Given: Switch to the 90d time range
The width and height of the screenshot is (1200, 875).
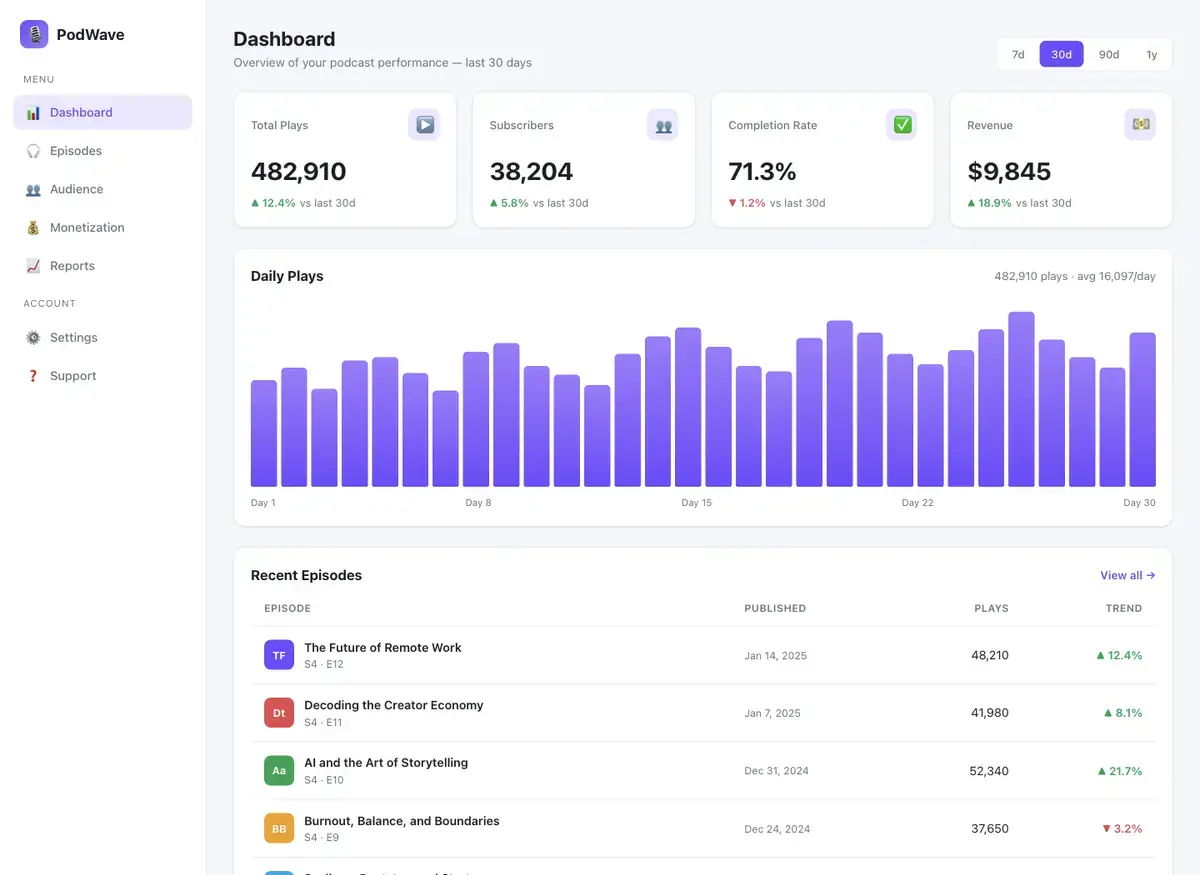Looking at the screenshot, I should [1109, 54].
